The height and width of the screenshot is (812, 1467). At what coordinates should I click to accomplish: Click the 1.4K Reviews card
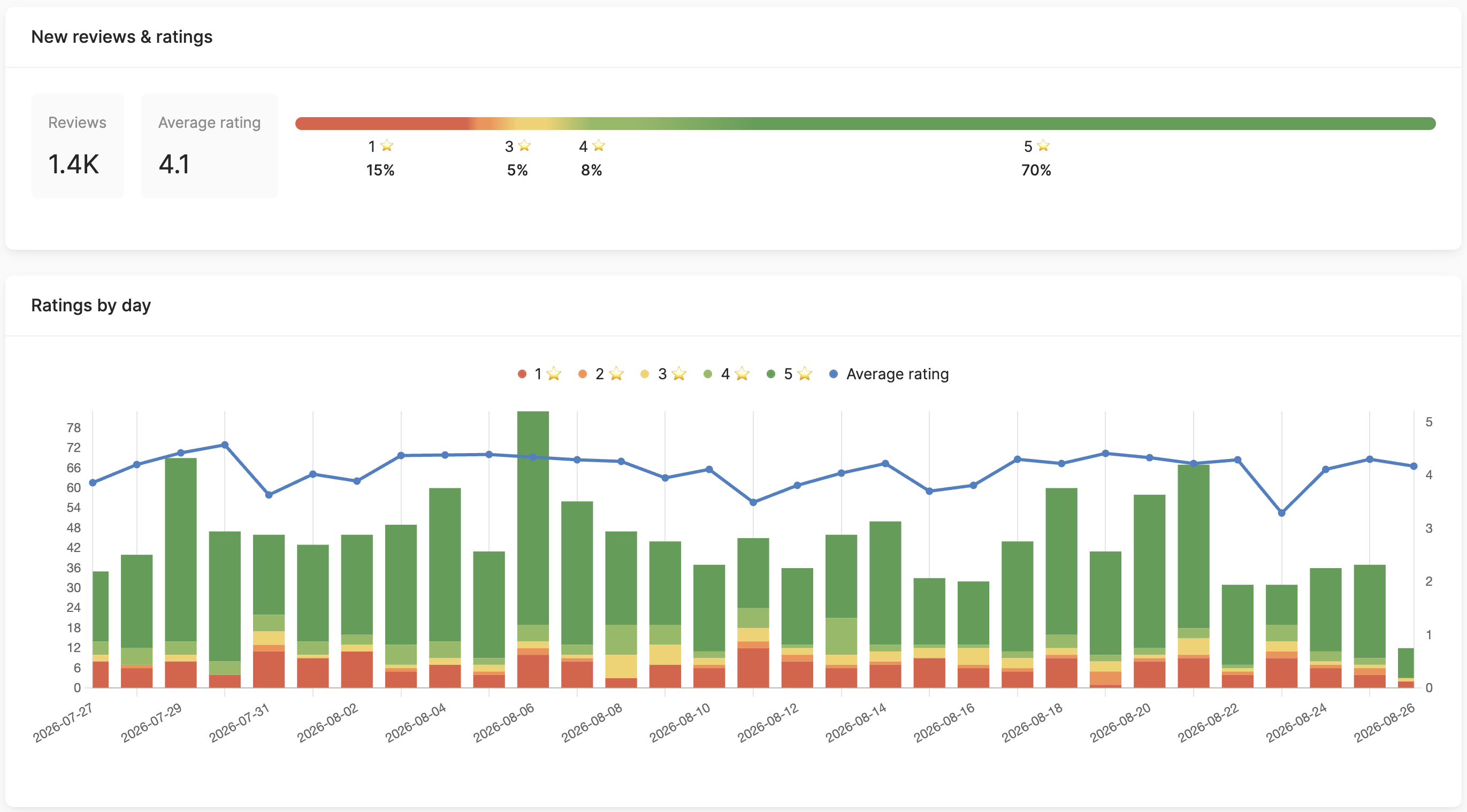pos(78,146)
